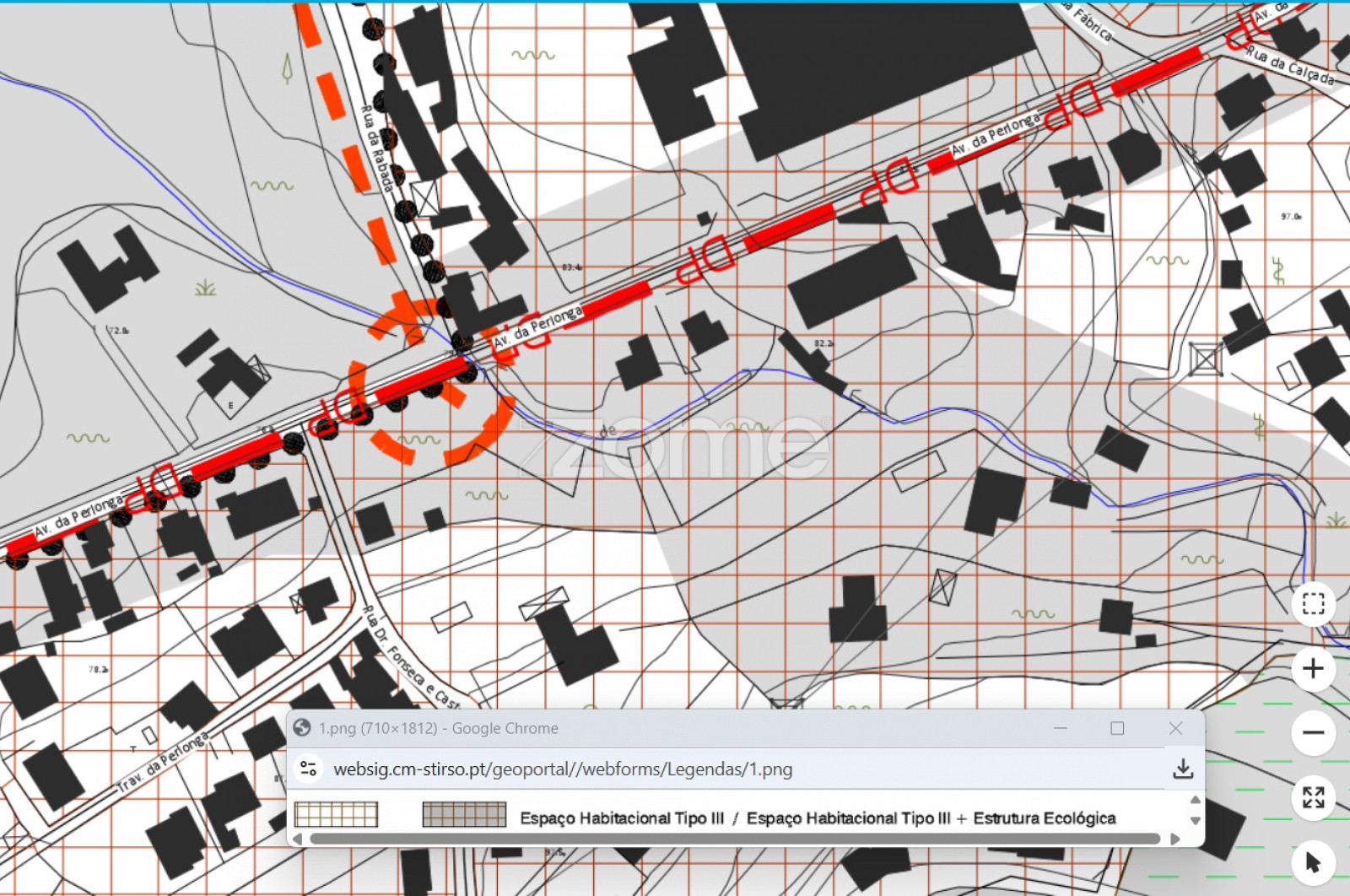Zoom in with the plus button
This screenshot has height=896, width=1350.
coord(1313,669)
